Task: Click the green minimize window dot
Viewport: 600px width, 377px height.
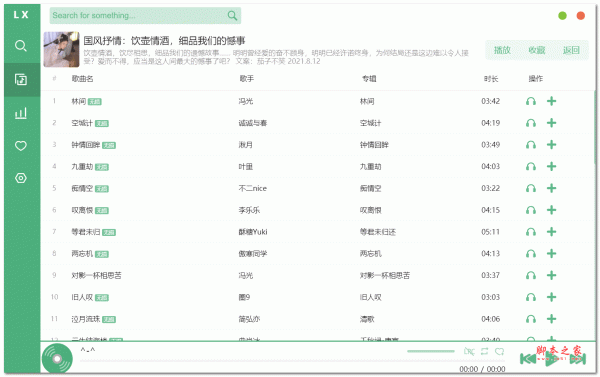Action: 562,16
